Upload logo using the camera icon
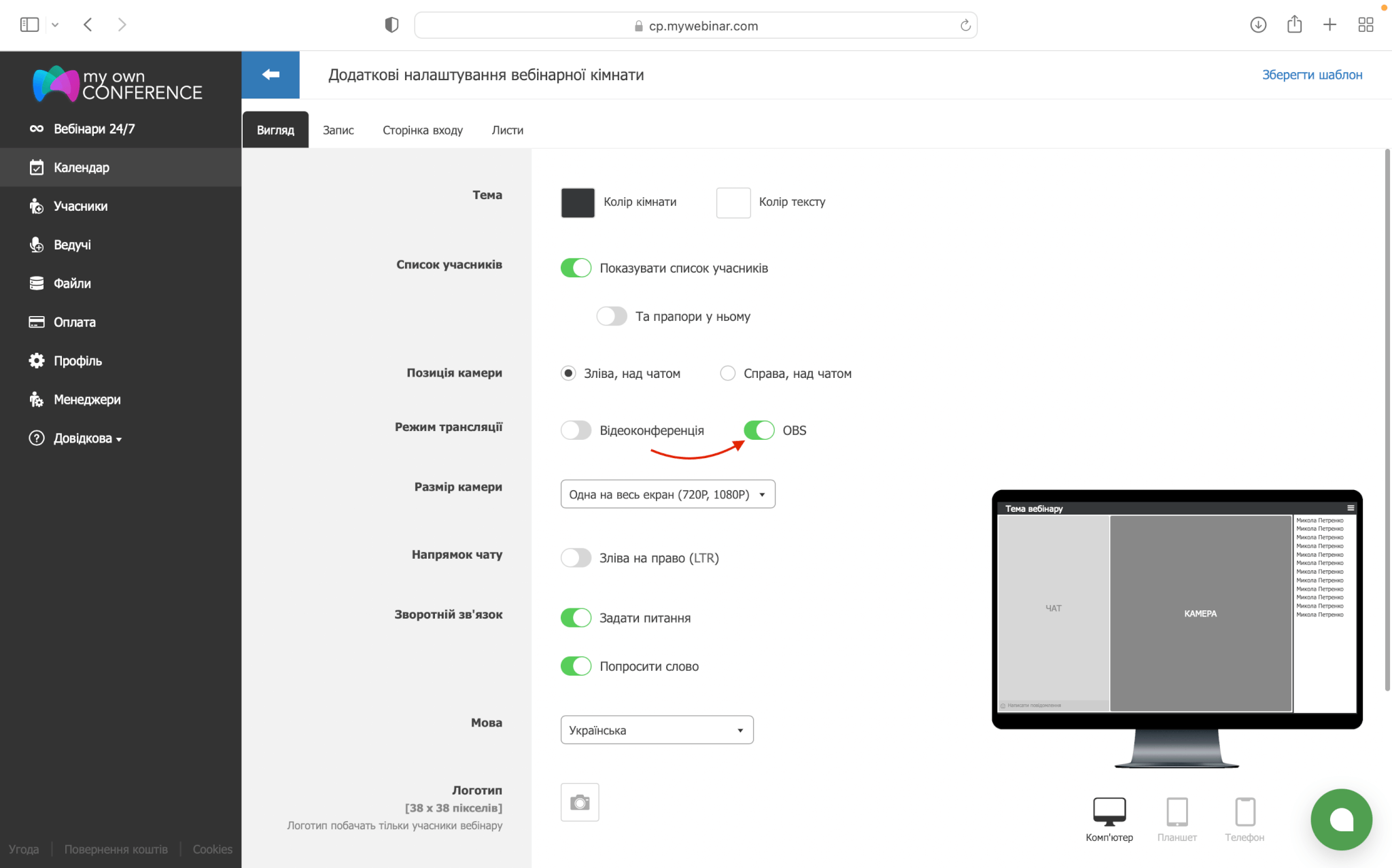 (579, 803)
